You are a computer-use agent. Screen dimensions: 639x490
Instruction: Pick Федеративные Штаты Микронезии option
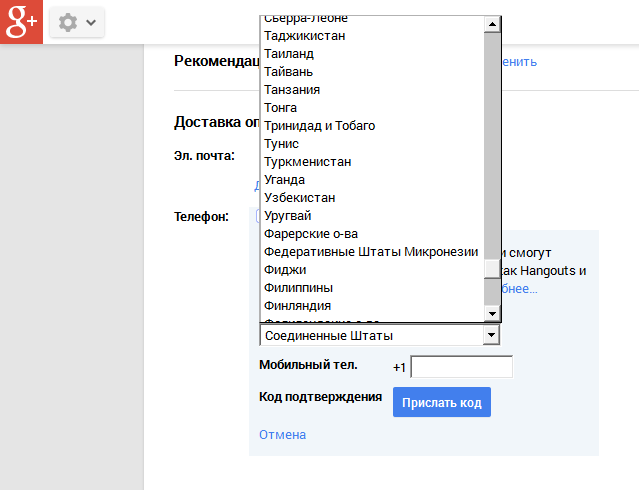point(371,252)
